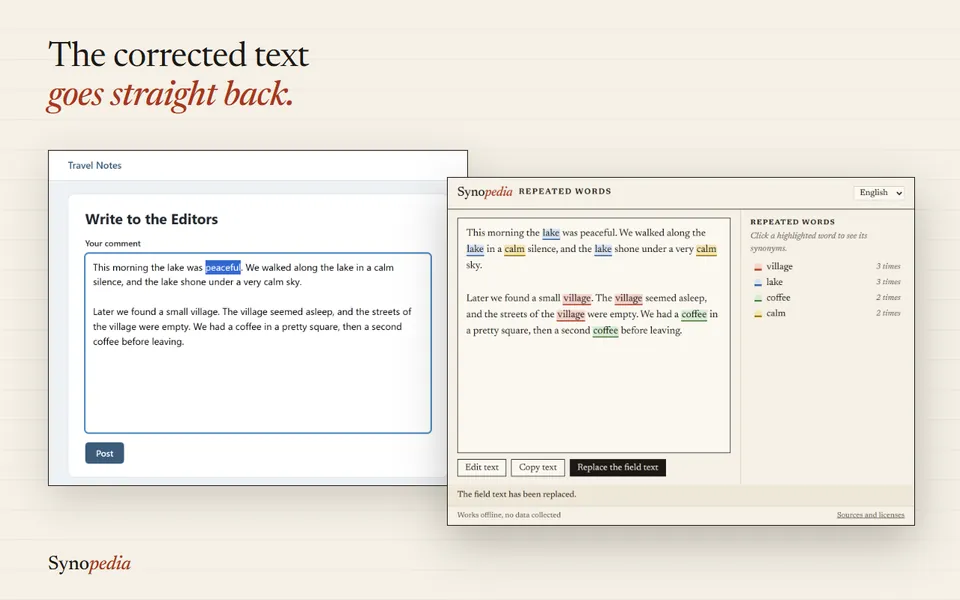
Task: Click the Post button in Travel Notes
Action: point(105,453)
